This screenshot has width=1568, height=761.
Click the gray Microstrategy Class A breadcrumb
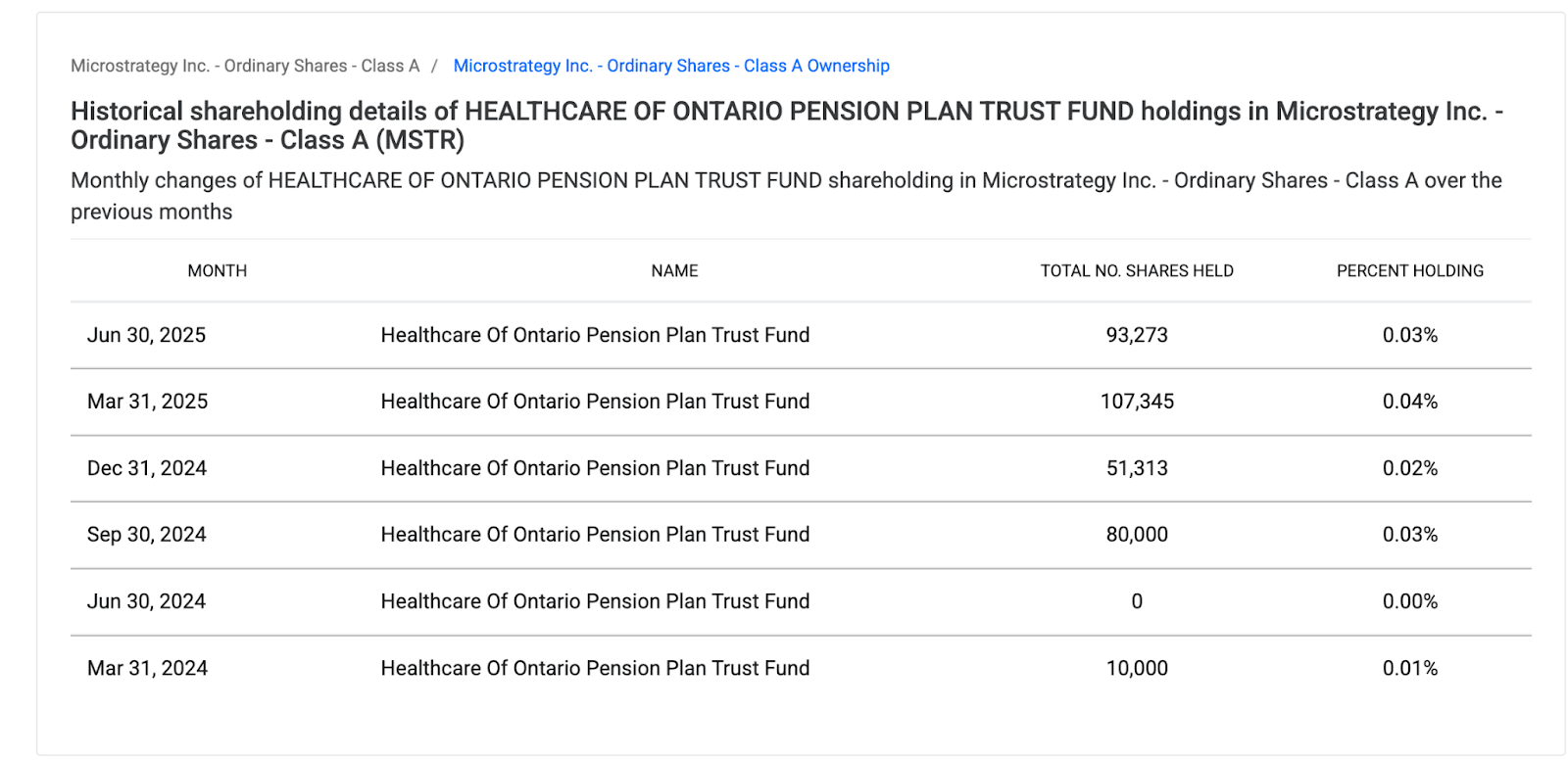(245, 66)
